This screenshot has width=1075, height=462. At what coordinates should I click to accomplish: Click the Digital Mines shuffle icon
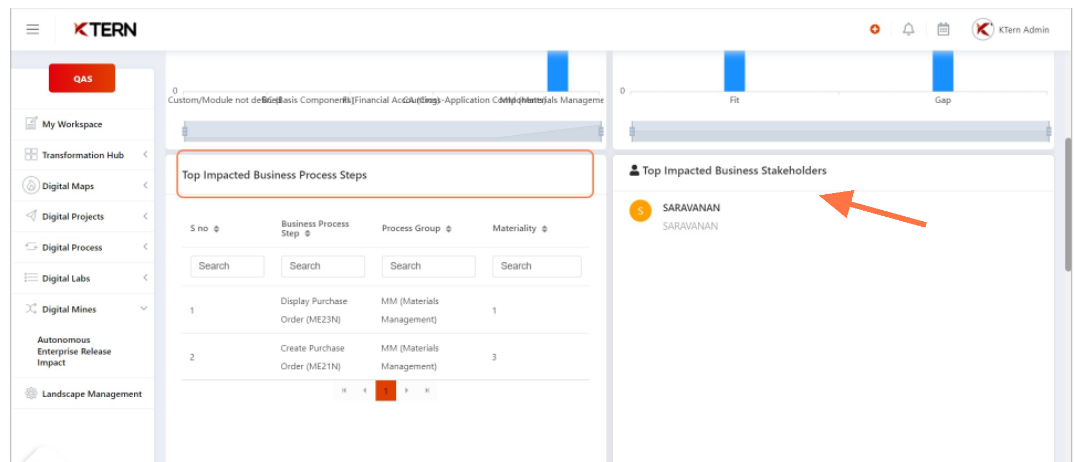coord(31,309)
